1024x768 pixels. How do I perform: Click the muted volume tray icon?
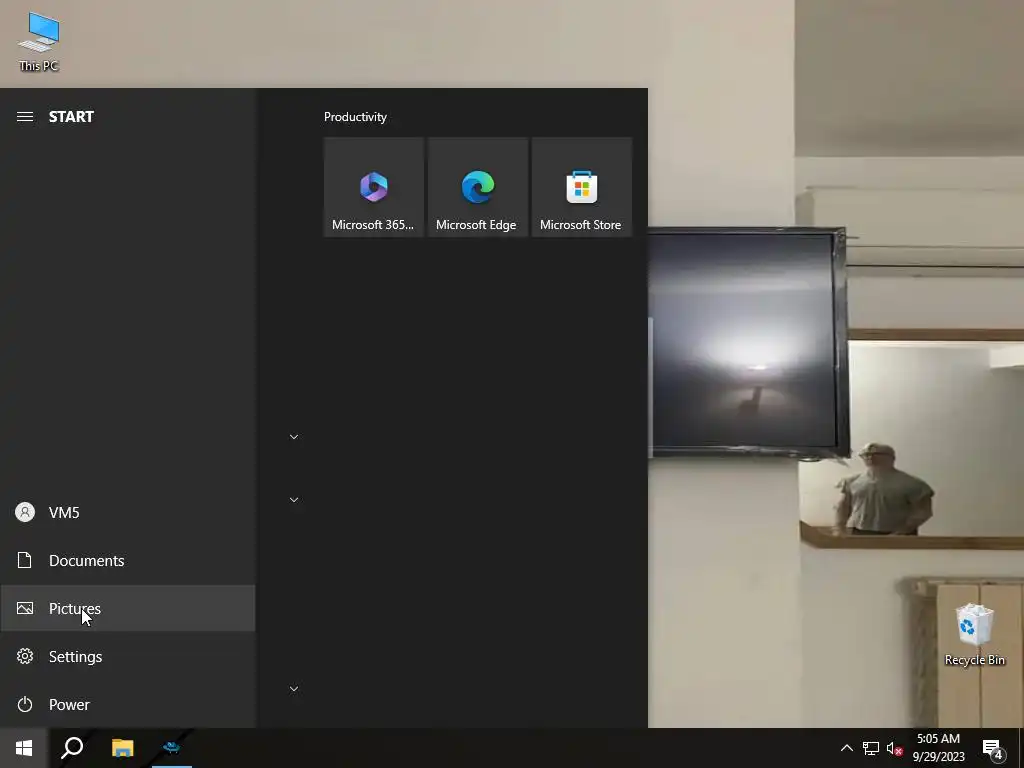pyautogui.click(x=894, y=748)
